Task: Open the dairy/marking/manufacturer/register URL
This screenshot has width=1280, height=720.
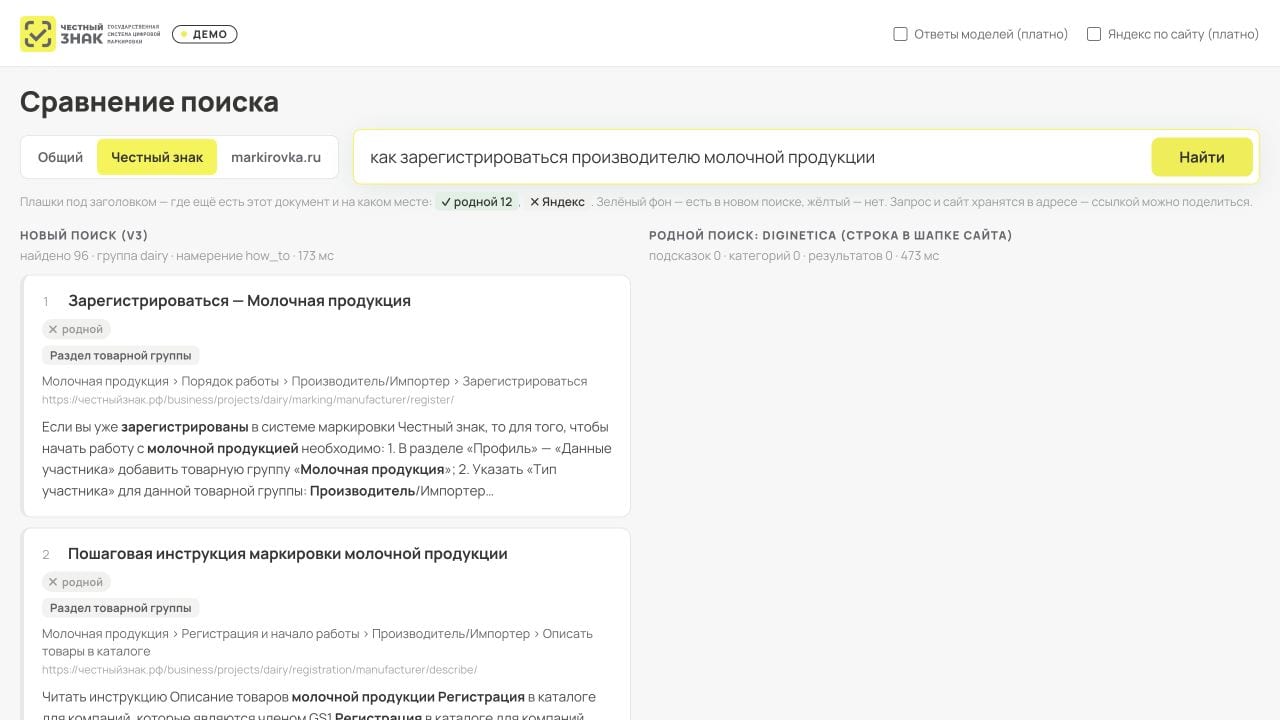Action: (x=248, y=400)
